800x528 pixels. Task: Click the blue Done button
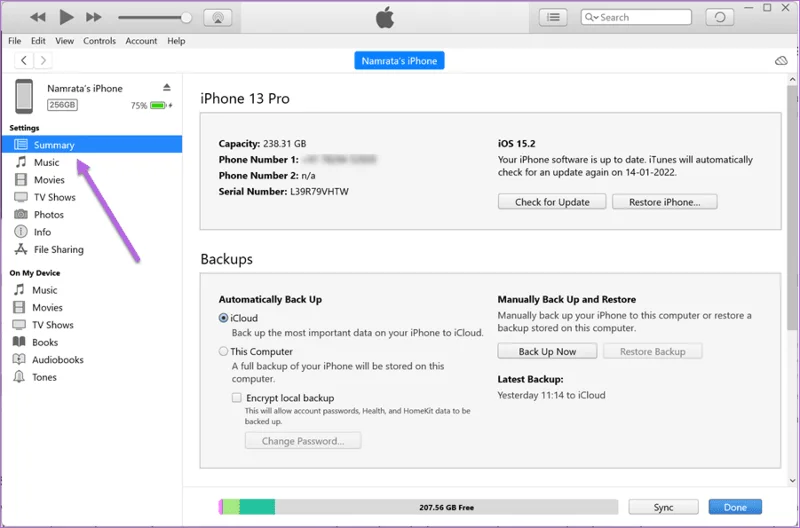click(x=735, y=507)
